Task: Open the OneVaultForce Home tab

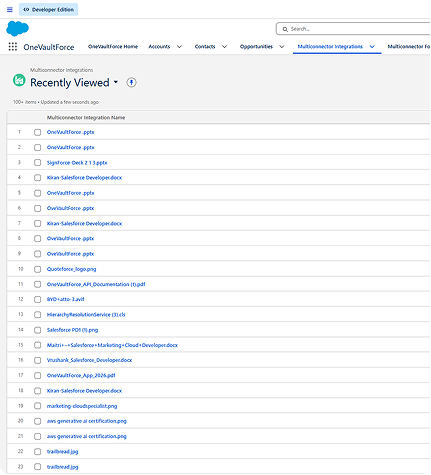Action: [113, 47]
